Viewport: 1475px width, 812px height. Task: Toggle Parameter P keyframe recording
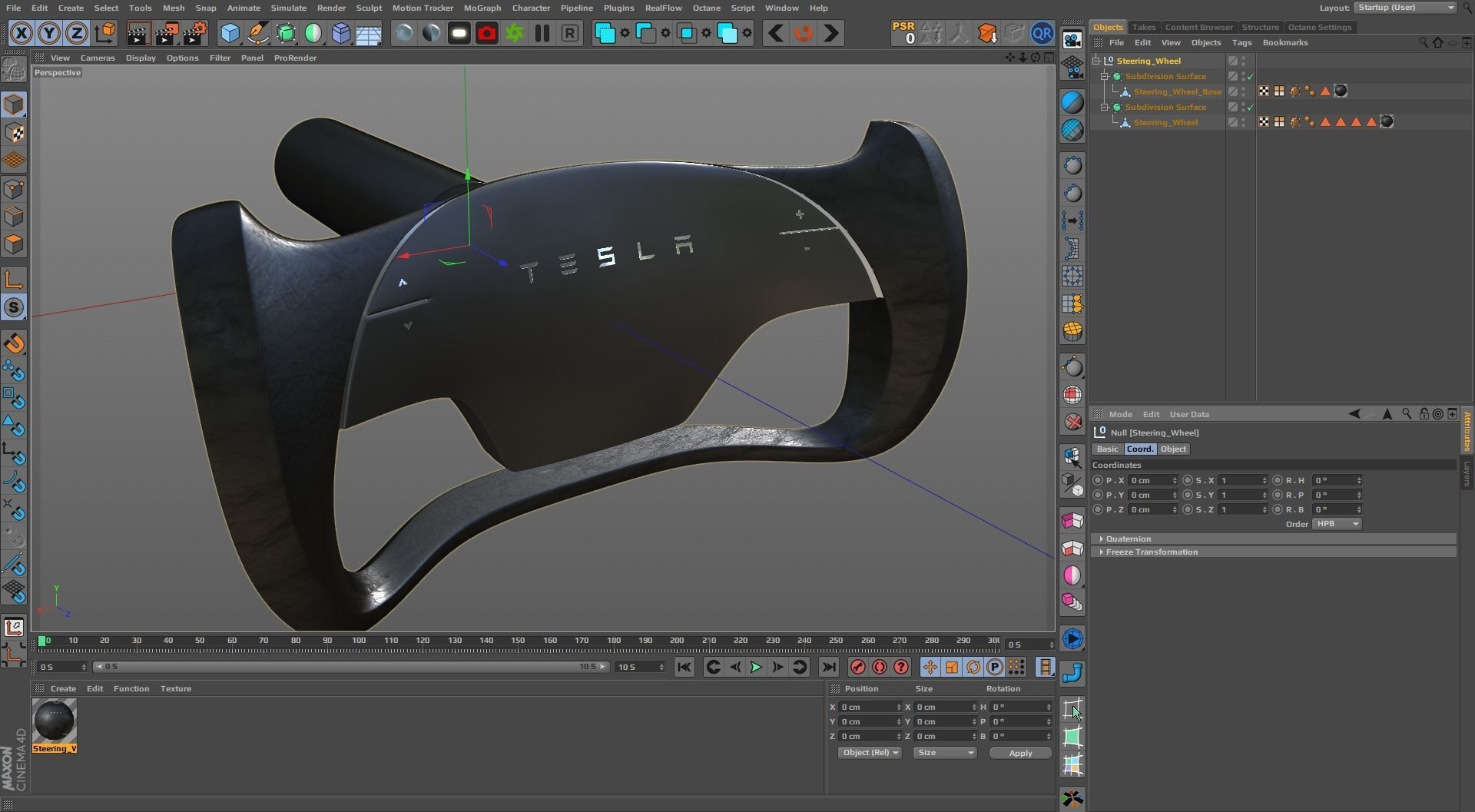[995, 667]
